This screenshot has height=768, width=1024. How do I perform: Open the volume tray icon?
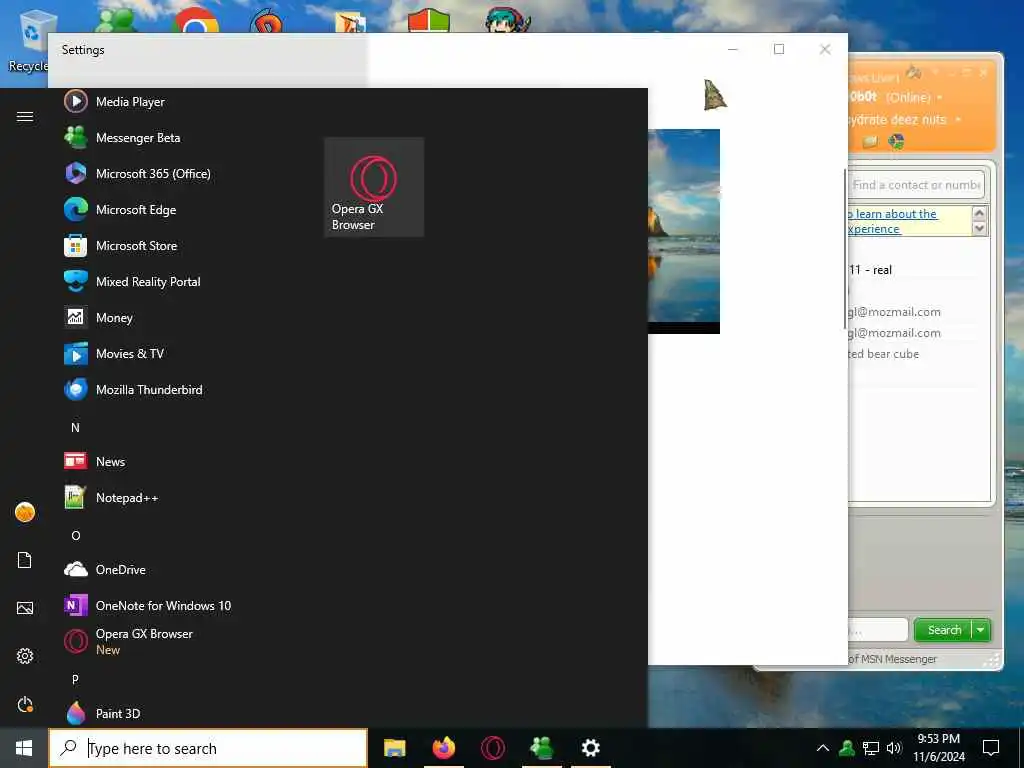coord(894,748)
